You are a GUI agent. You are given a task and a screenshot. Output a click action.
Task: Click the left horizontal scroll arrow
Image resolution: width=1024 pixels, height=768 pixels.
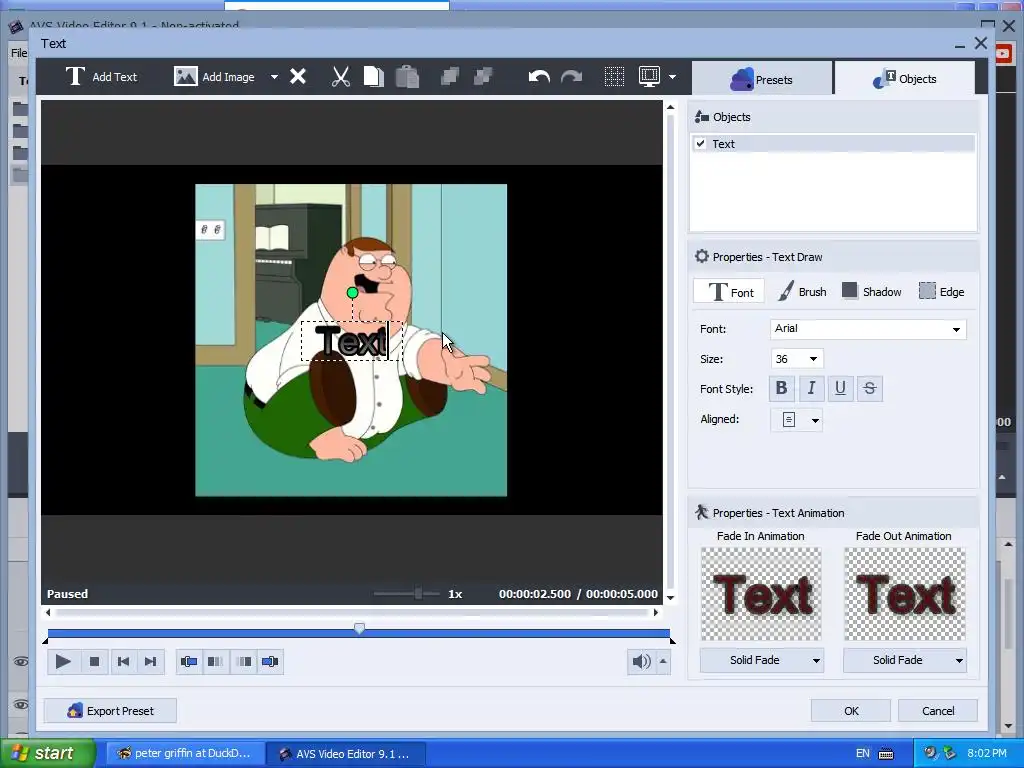tap(48, 613)
